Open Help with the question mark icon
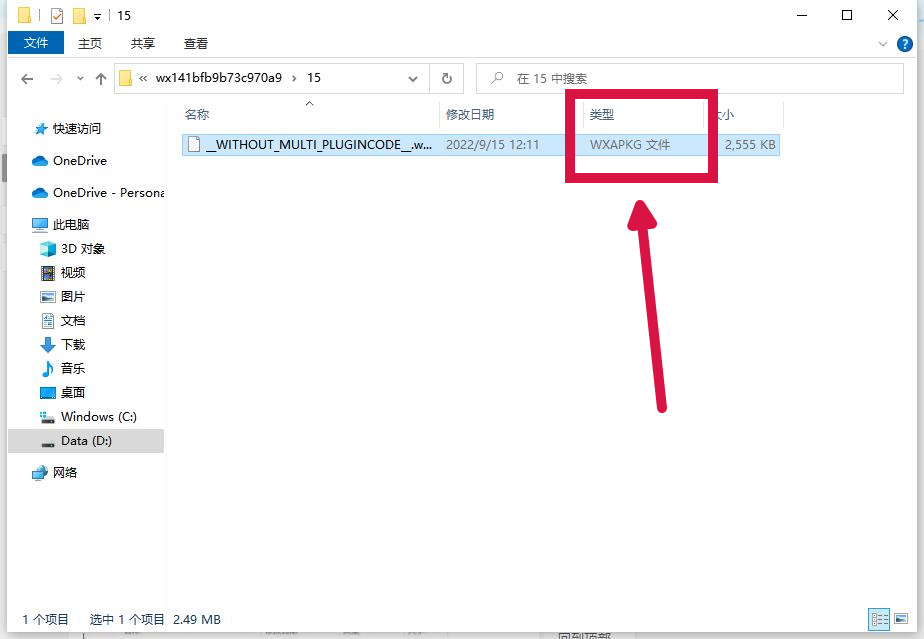 coord(905,44)
